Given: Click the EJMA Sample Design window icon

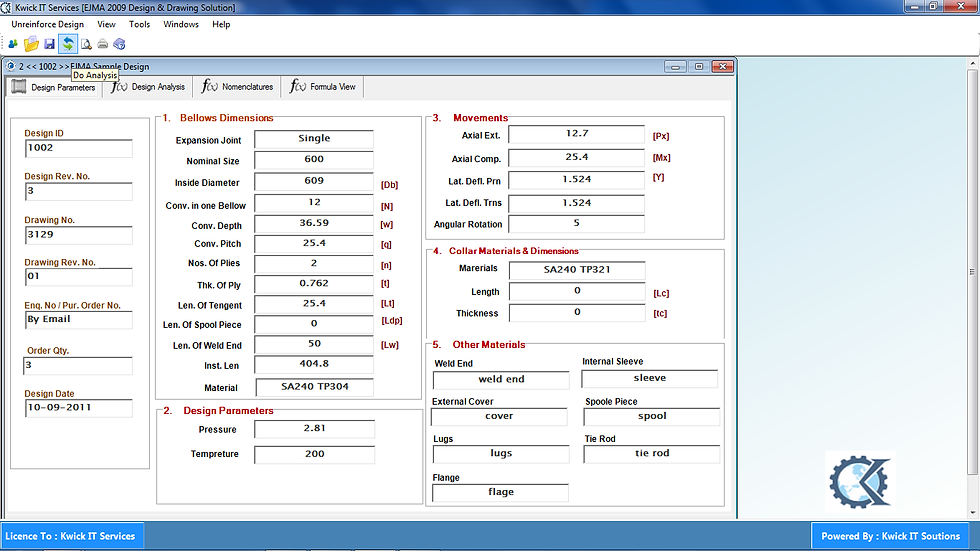Looking at the screenshot, I should click(x=11, y=66).
